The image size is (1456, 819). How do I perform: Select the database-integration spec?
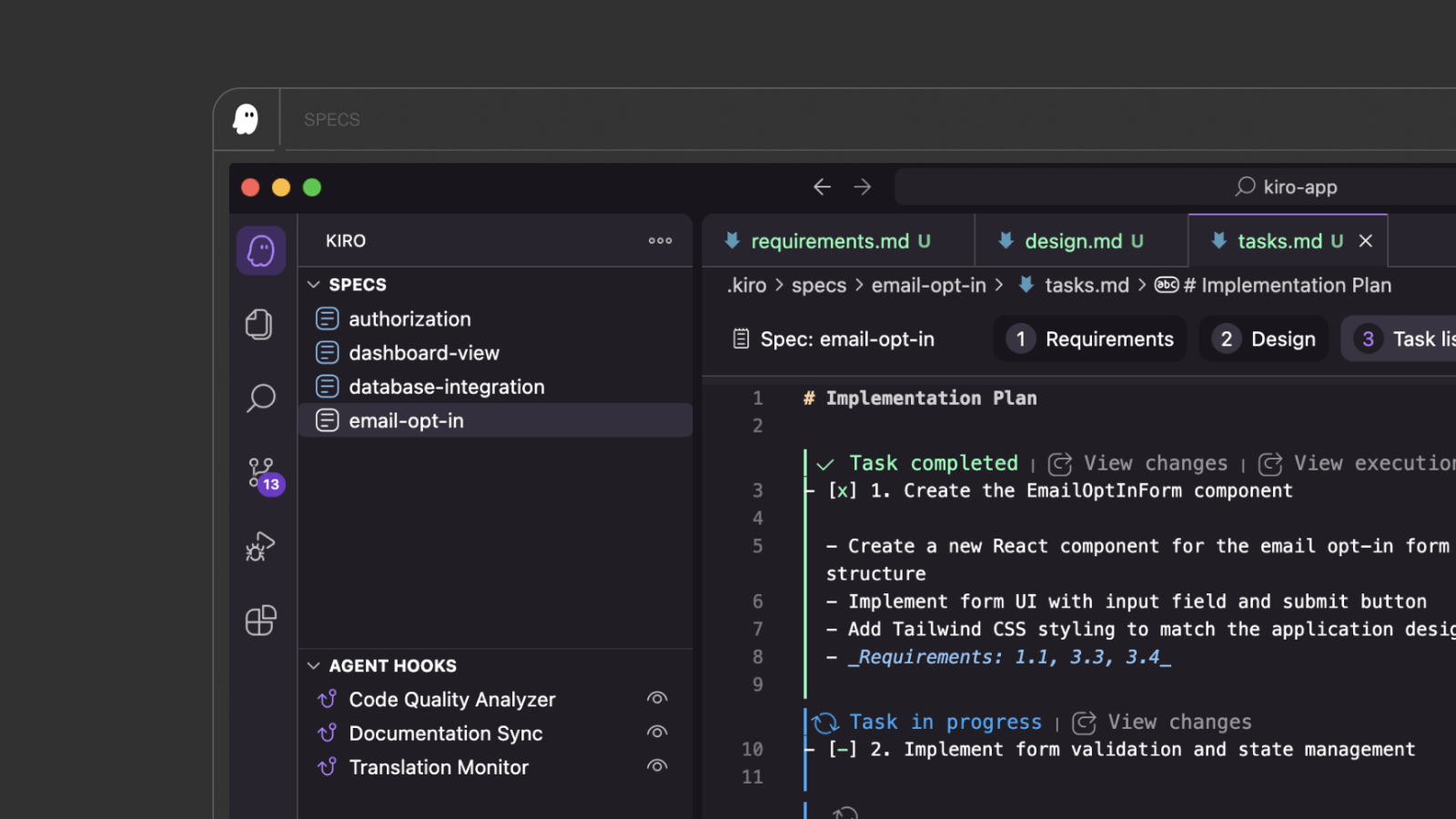(446, 387)
